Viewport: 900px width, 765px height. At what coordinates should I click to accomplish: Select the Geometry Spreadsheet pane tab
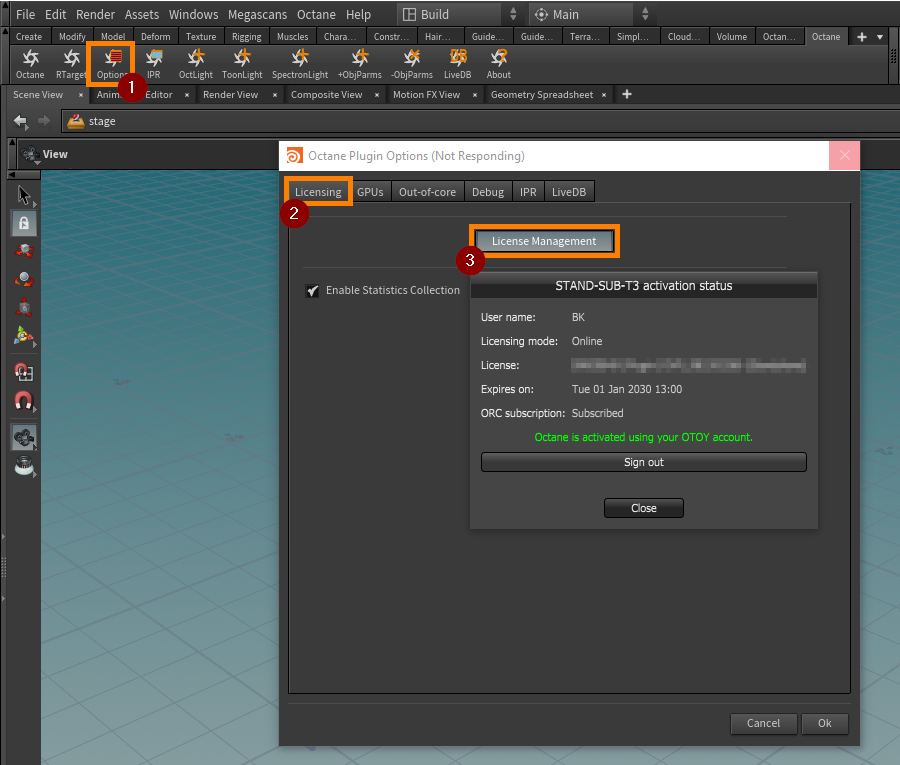coord(542,95)
